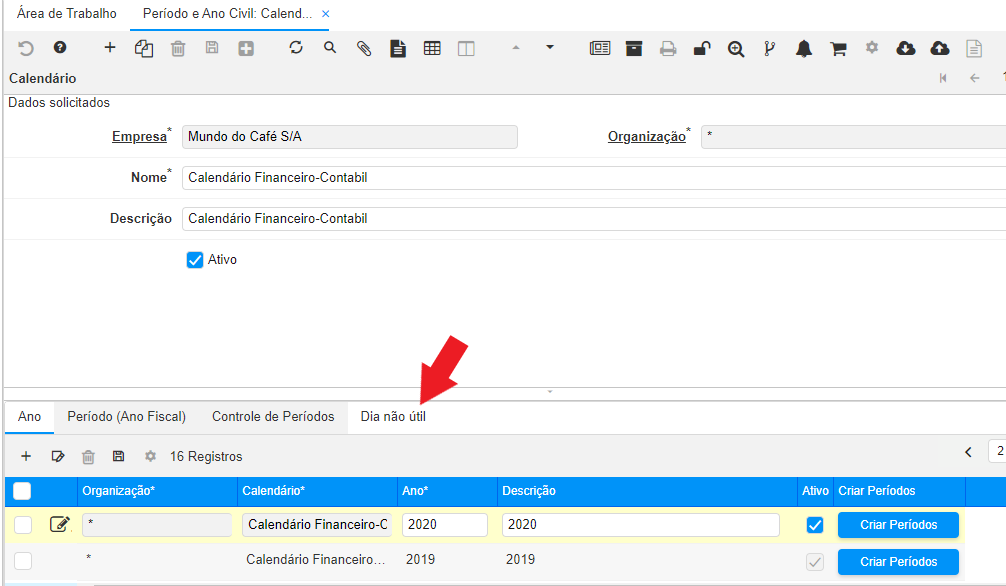Click the Save and New icon
This screenshot has width=1006, height=586.
pyautogui.click(x=246, y=48)
